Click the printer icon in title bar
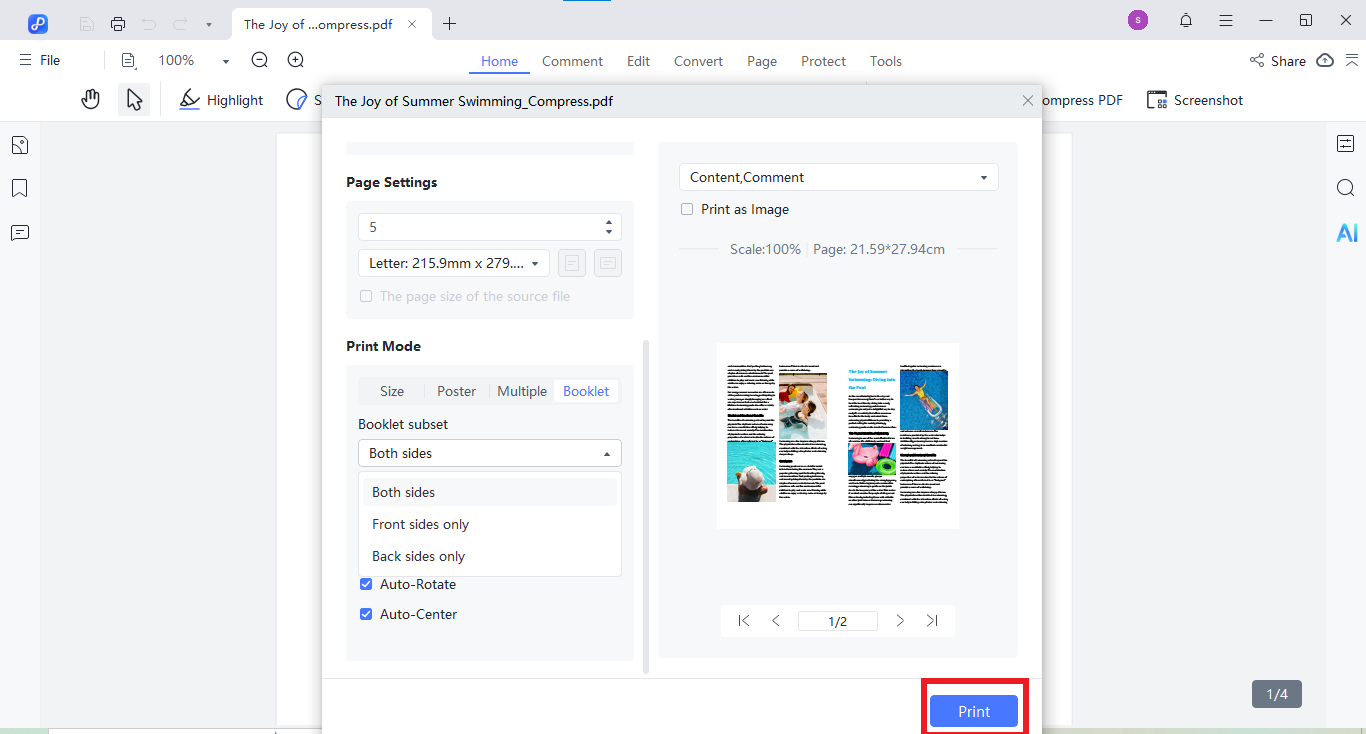This screenshot has height=734, width=1366. click(118, 24)
